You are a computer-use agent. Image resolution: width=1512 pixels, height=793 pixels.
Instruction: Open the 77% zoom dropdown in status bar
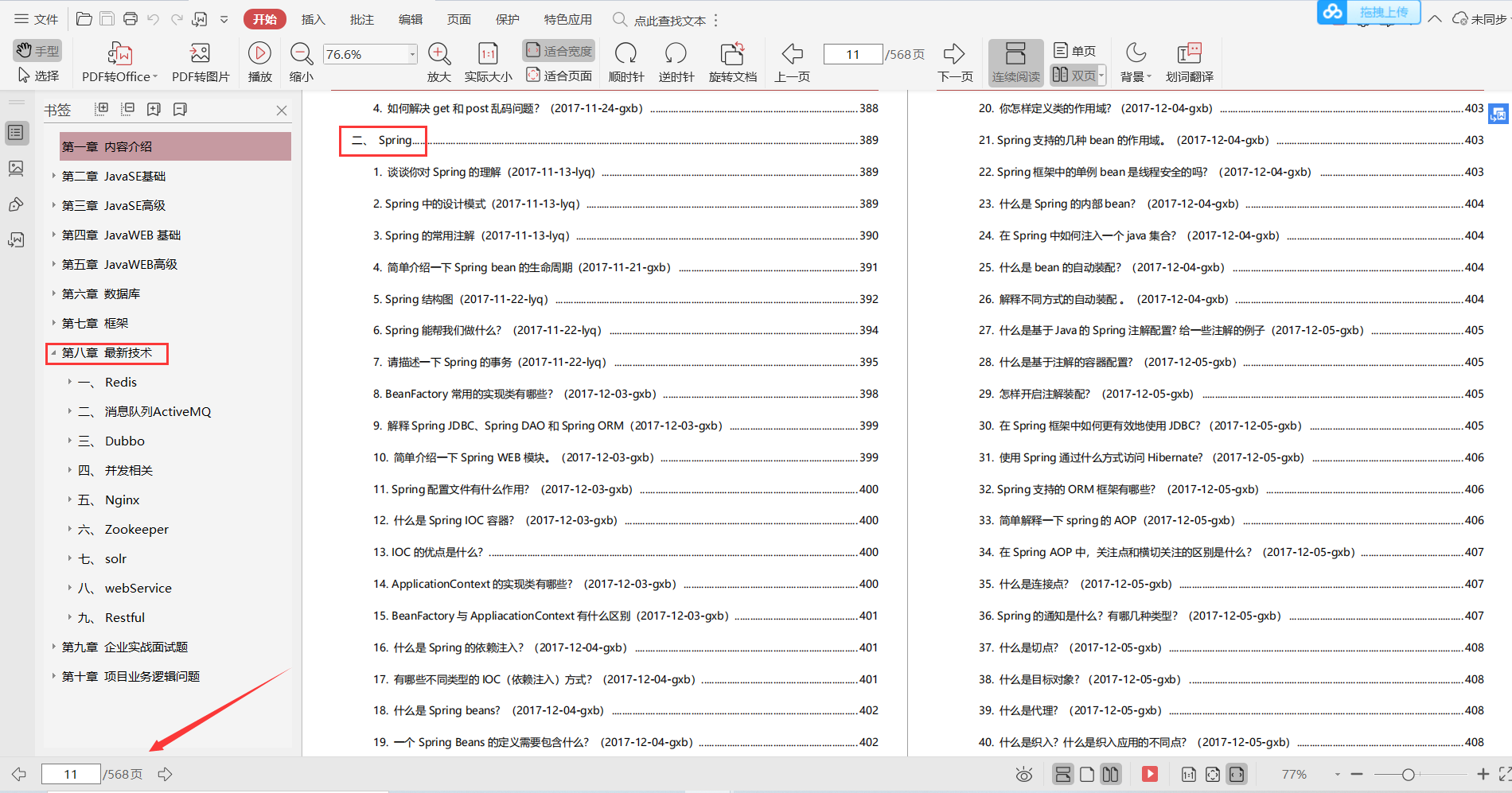(1337, 774)
